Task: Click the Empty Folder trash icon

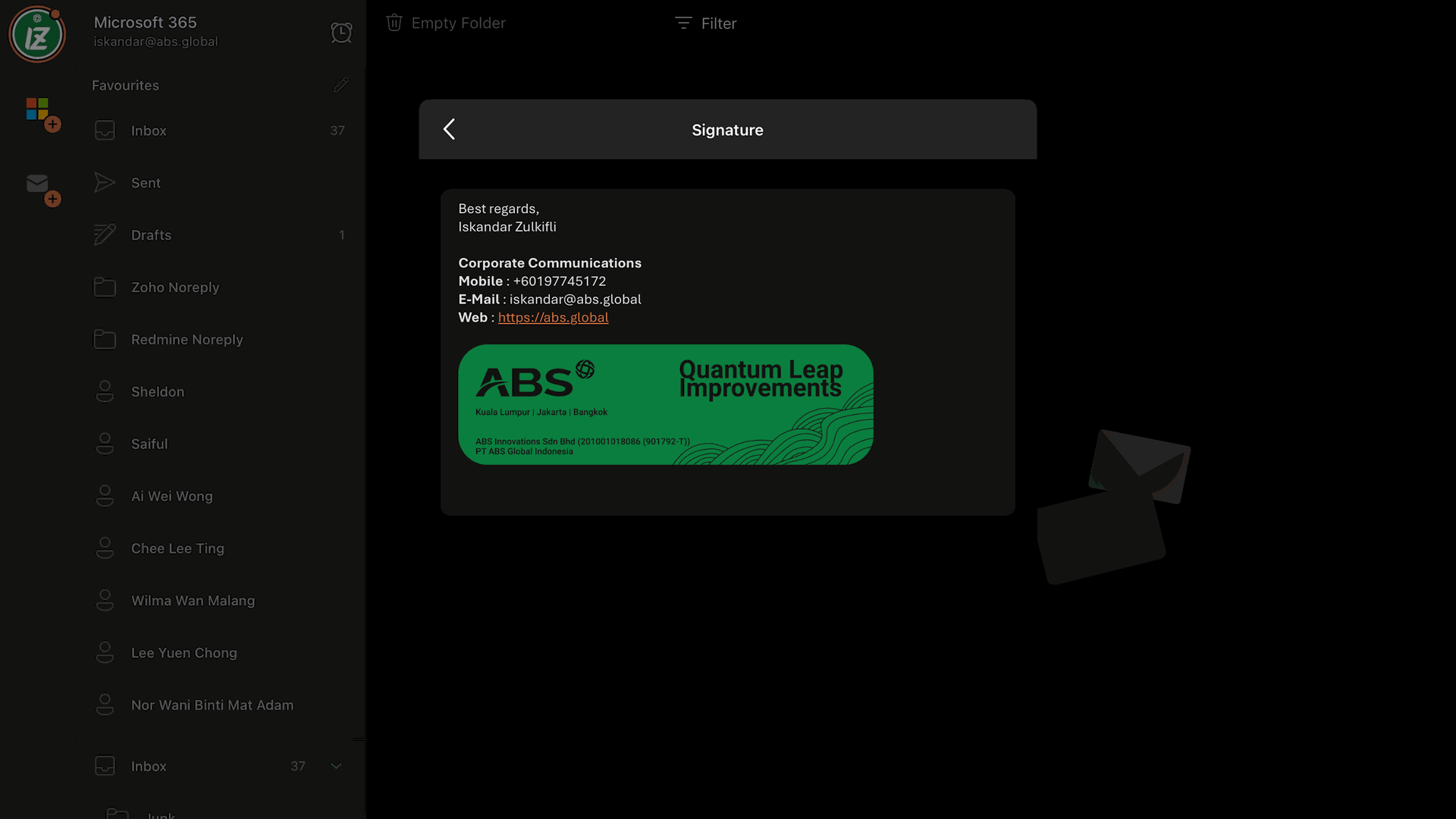Action: tap(394, 23)
